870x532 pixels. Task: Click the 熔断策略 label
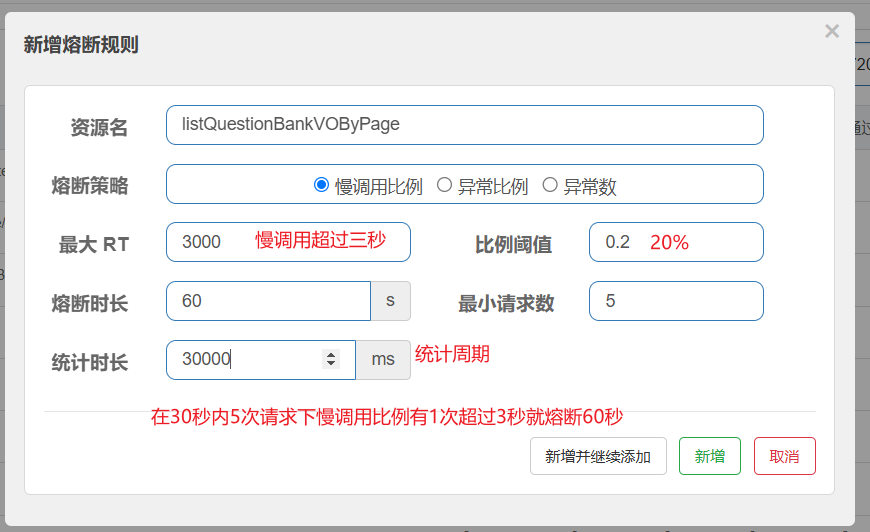[90, 185]
